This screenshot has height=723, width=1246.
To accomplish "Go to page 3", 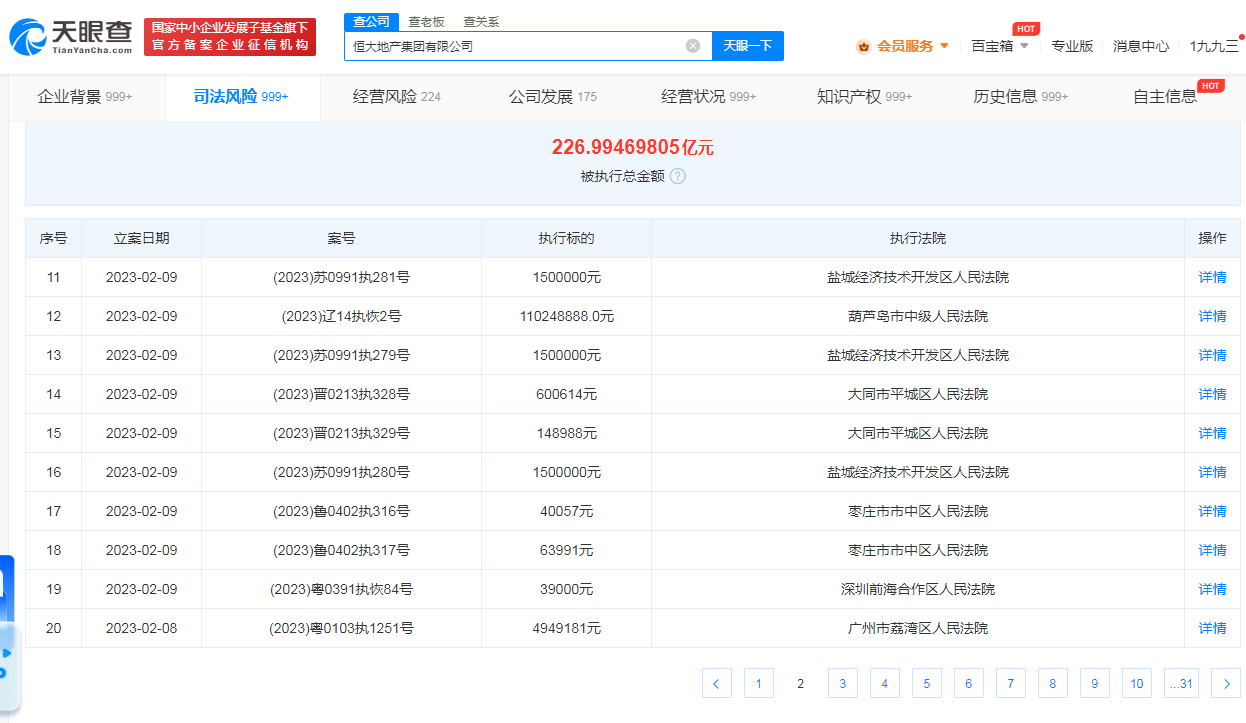I will (x=842, y=684).
